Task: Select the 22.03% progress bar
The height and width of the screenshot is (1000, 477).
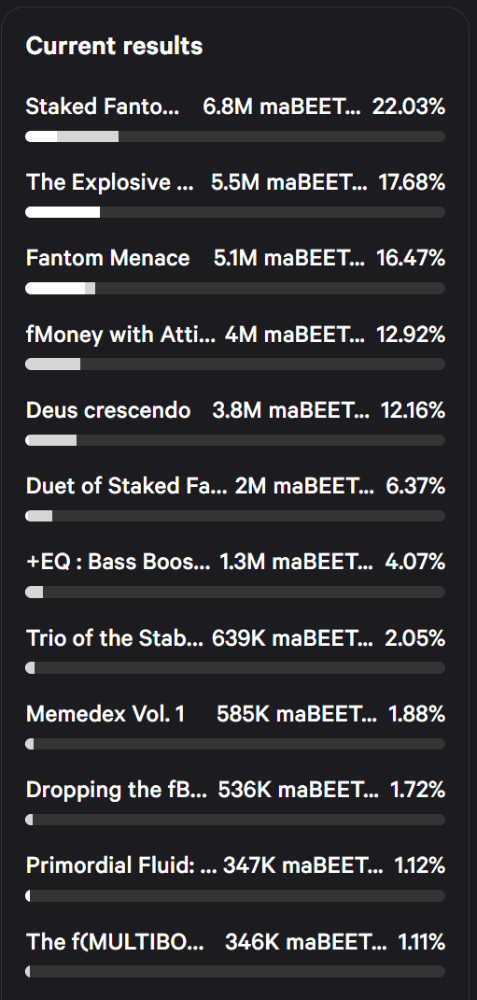Action: [x=235, y=136]
